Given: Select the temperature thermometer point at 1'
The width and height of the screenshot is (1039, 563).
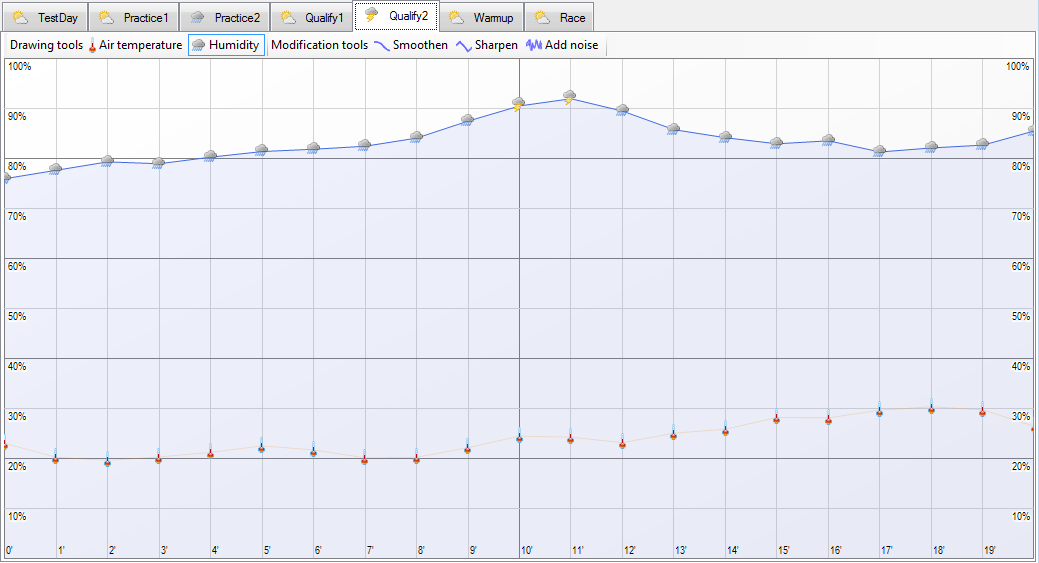Looking at the screenshot, I should [56, 456].
